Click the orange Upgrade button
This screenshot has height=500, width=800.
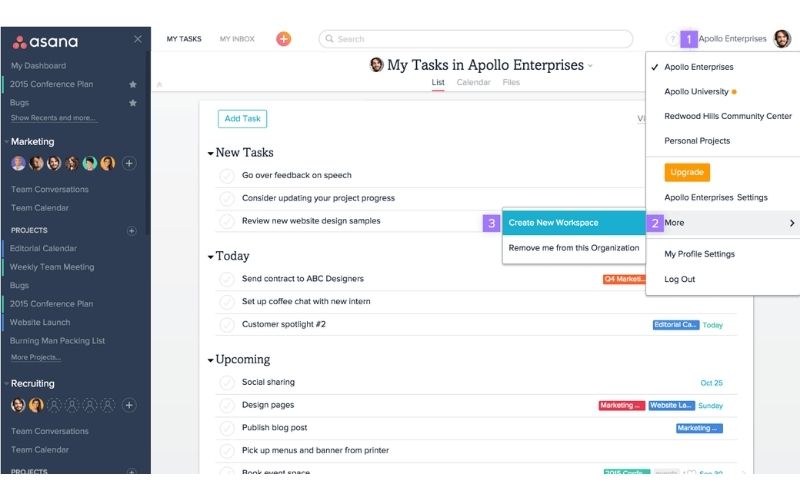(x=687, y=172)
